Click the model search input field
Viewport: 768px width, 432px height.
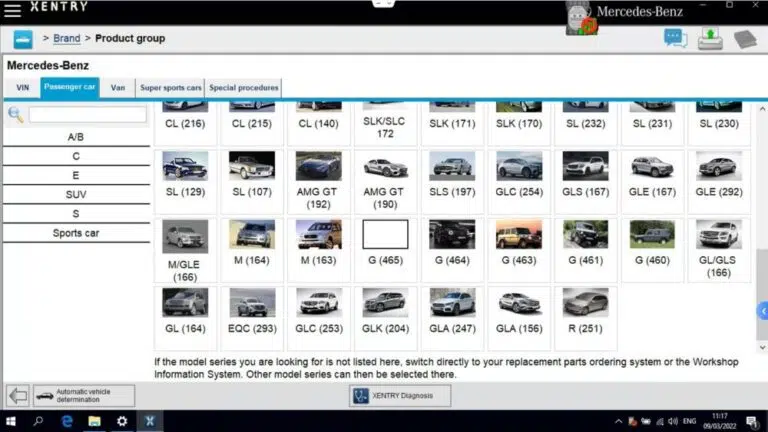click(87, 115)
